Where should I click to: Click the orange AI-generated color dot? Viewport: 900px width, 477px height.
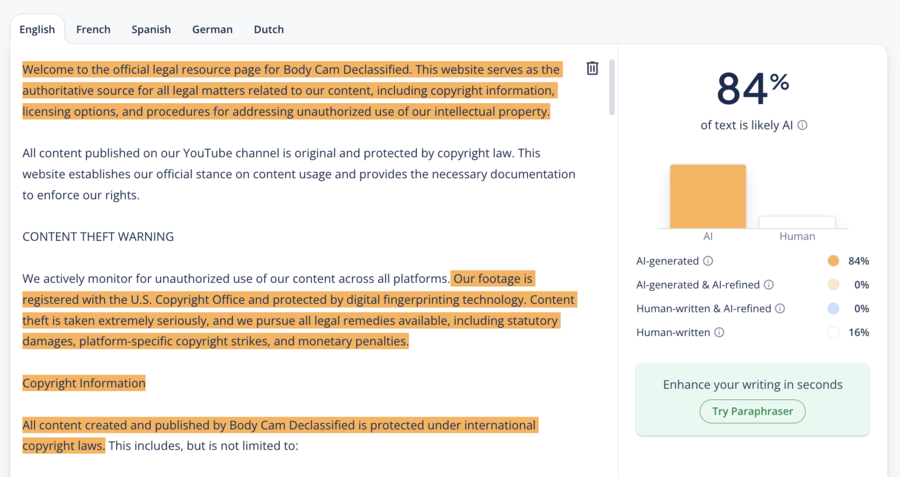(833, 261)
